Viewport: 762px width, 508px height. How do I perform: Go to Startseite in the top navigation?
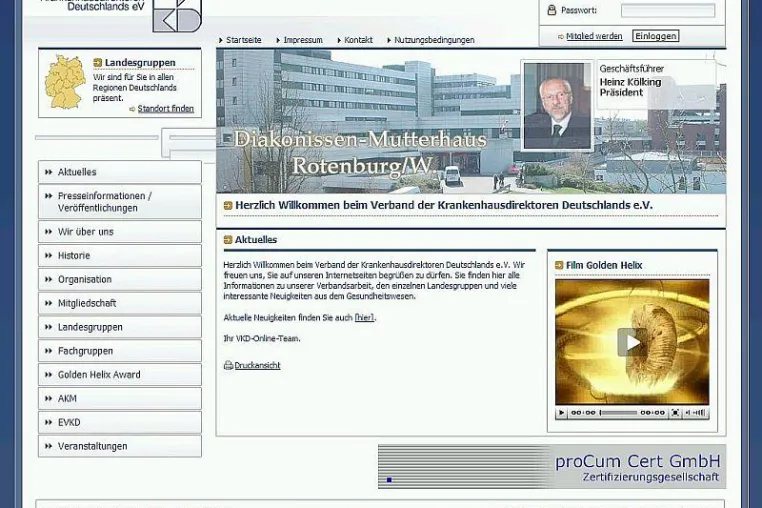(x=243, y=40)
